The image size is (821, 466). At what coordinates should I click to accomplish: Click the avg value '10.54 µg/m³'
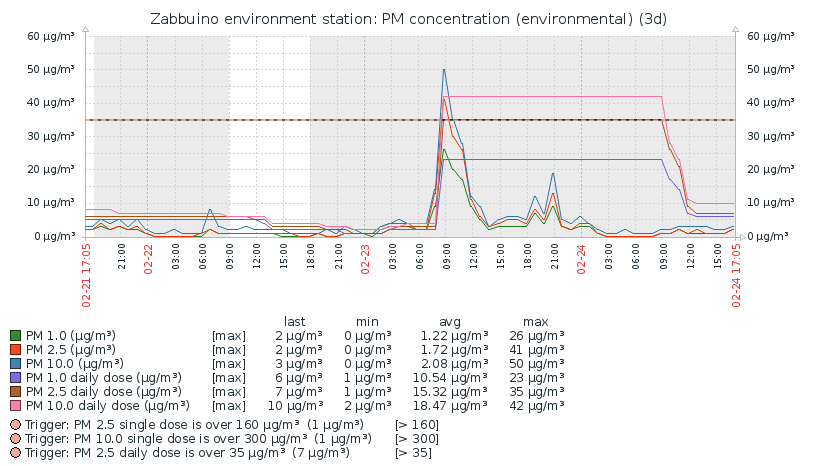pyautogui.click(x=450, y=378)
